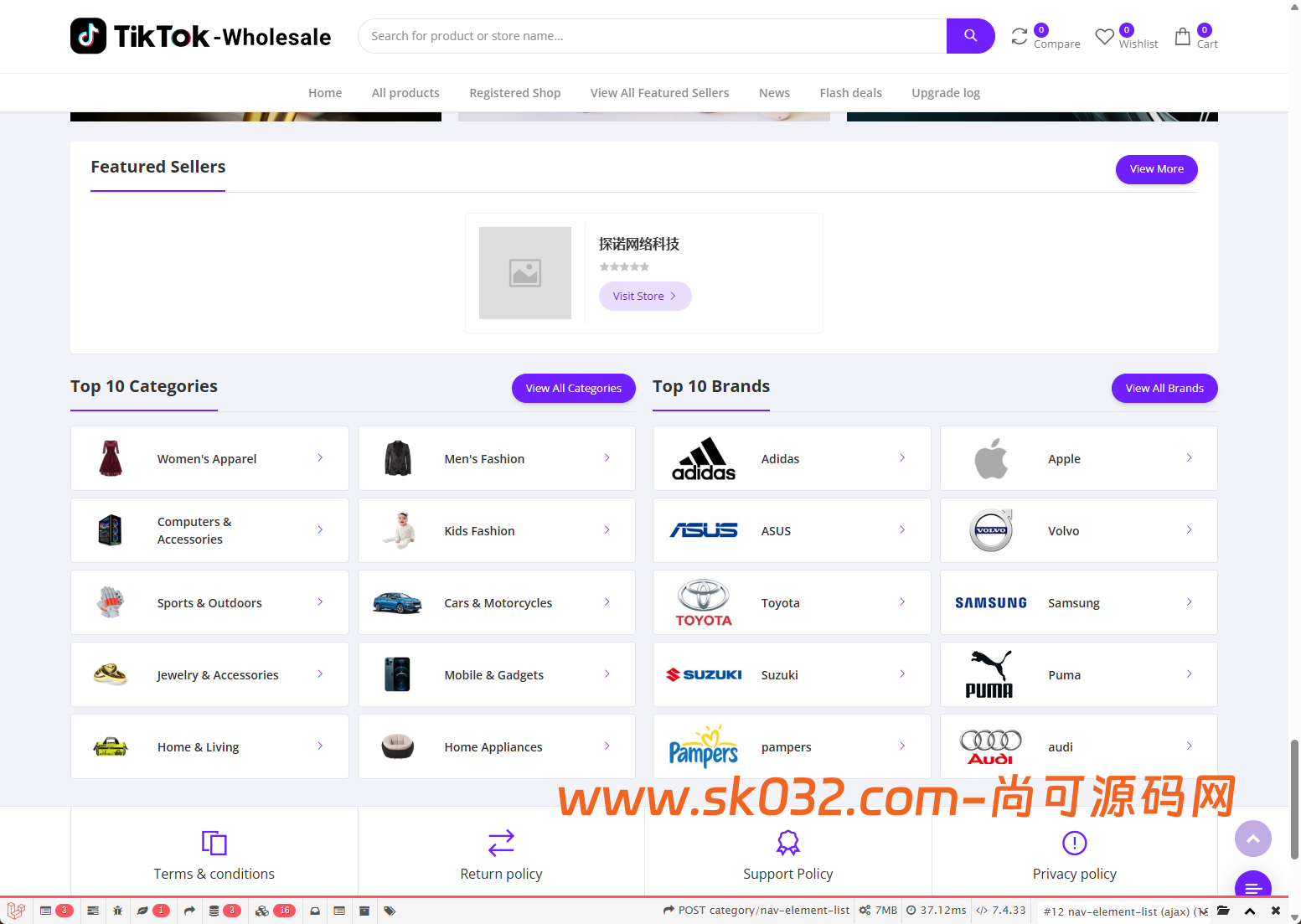Image resolution: width=1301 pixels, height=924 pixels.
Task: Open Sports & Outdoors category
Action: coord(209,602)
